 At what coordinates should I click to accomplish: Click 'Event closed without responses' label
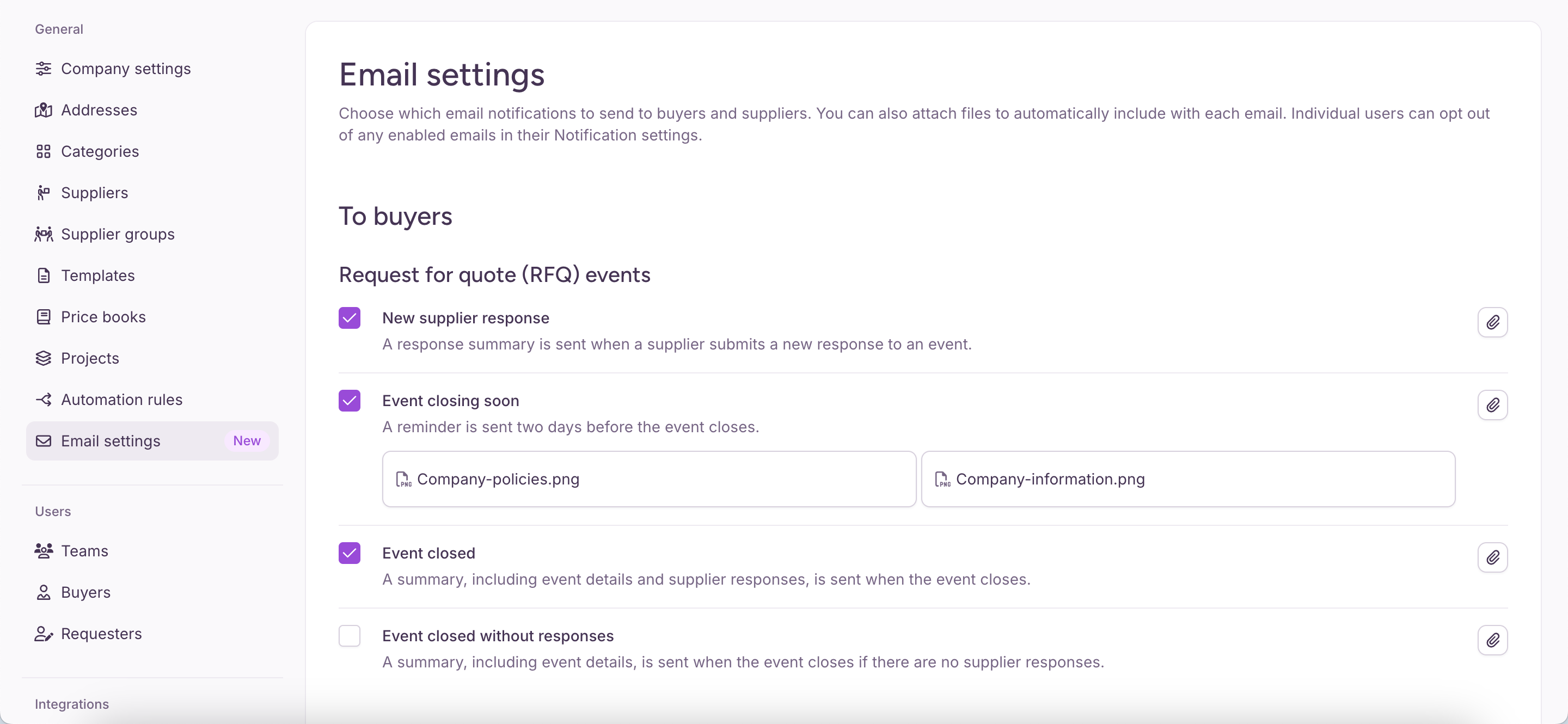(x=498, y=636)
